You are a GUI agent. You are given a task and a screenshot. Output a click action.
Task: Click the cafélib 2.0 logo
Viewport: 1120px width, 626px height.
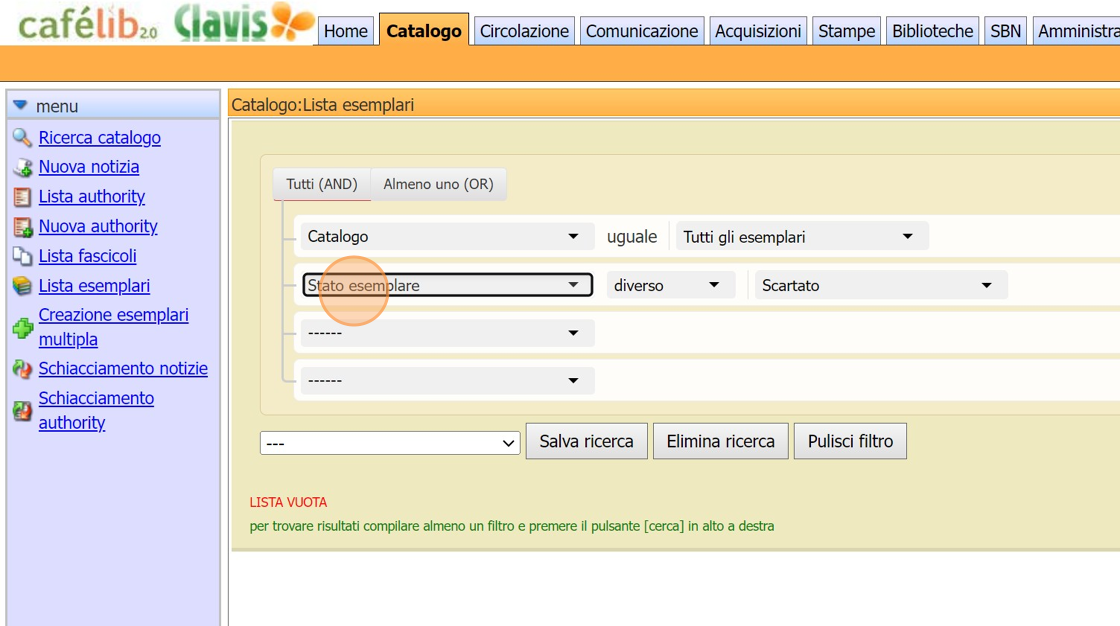[87, 24]
